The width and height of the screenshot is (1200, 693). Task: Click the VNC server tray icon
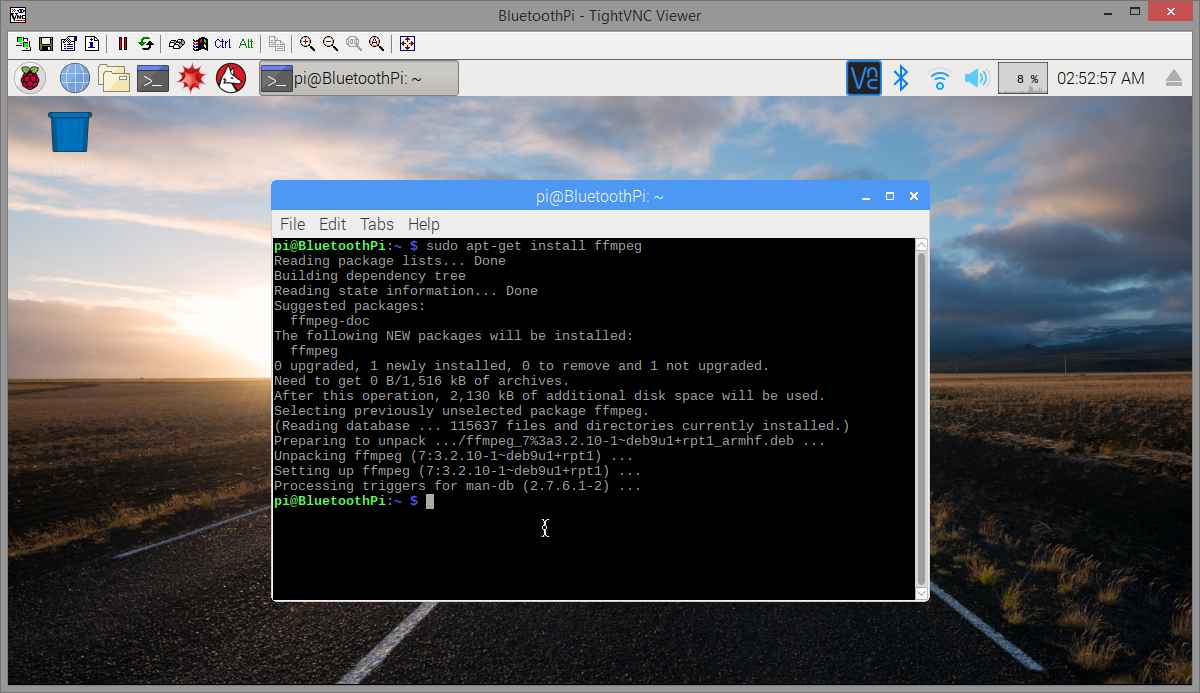click(x=864, y=78)
